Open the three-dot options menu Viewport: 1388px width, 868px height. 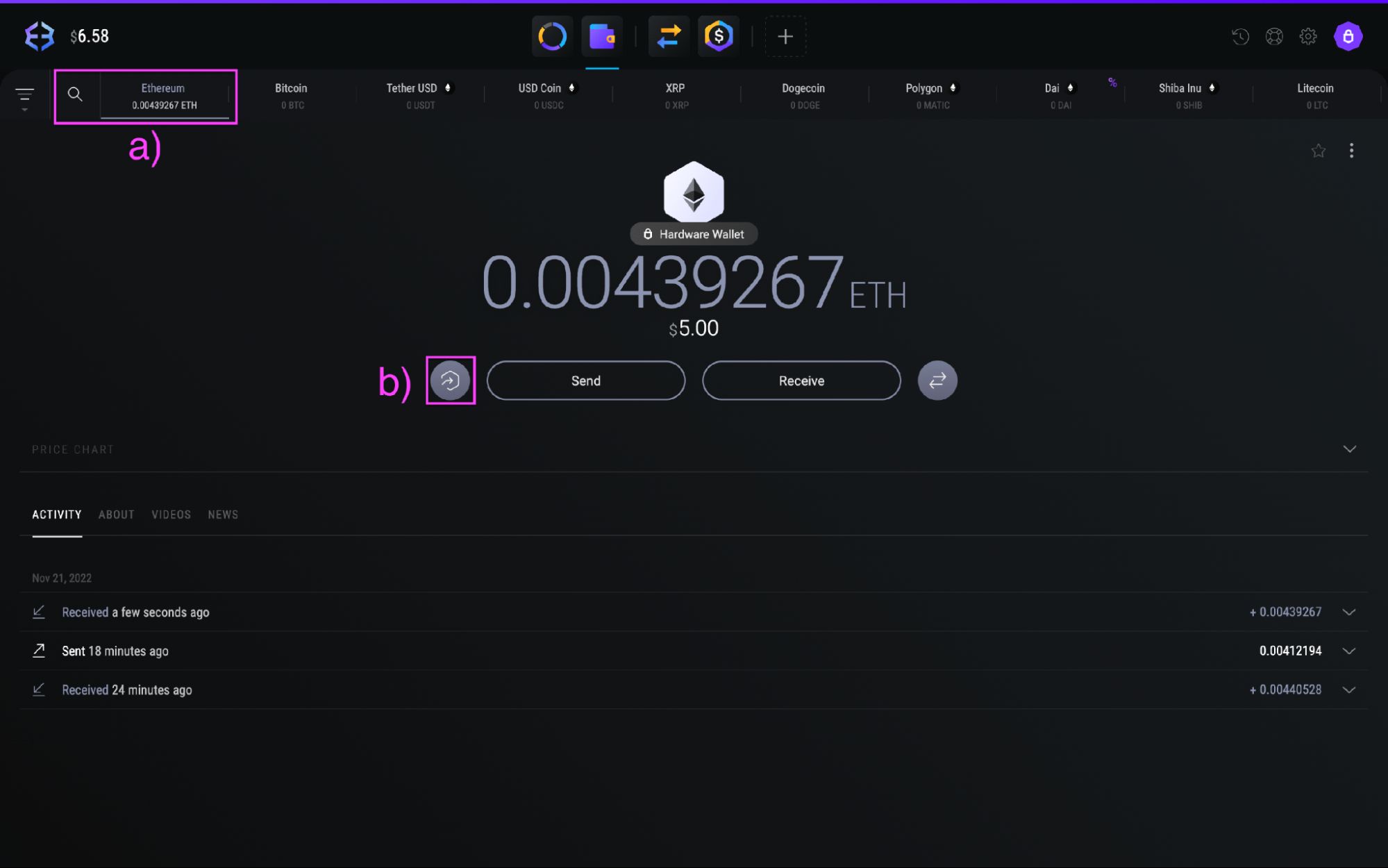tap(1351, 151)
